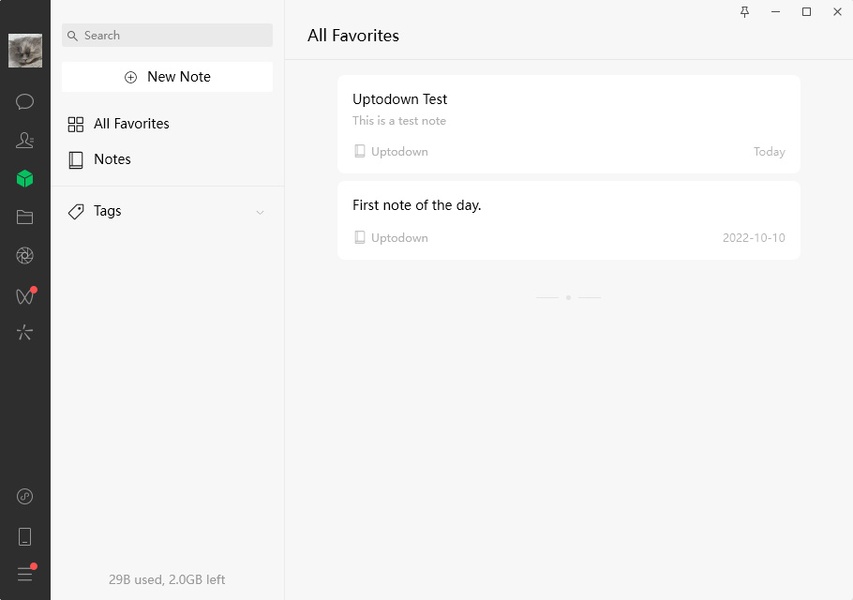Screen dimensions: 853x600
Task: Expand the Tags section chevron
Action: click(x=260, y=212)
